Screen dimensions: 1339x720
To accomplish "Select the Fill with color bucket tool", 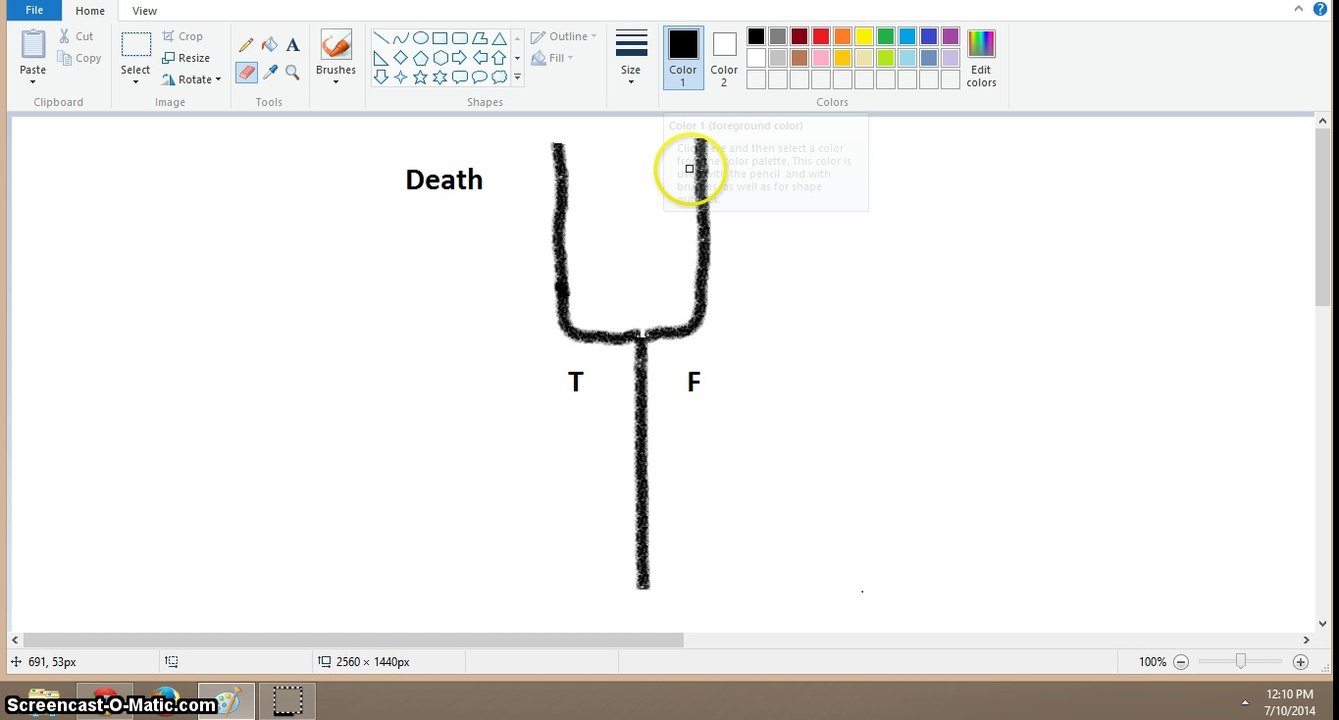I will [270, 45].
